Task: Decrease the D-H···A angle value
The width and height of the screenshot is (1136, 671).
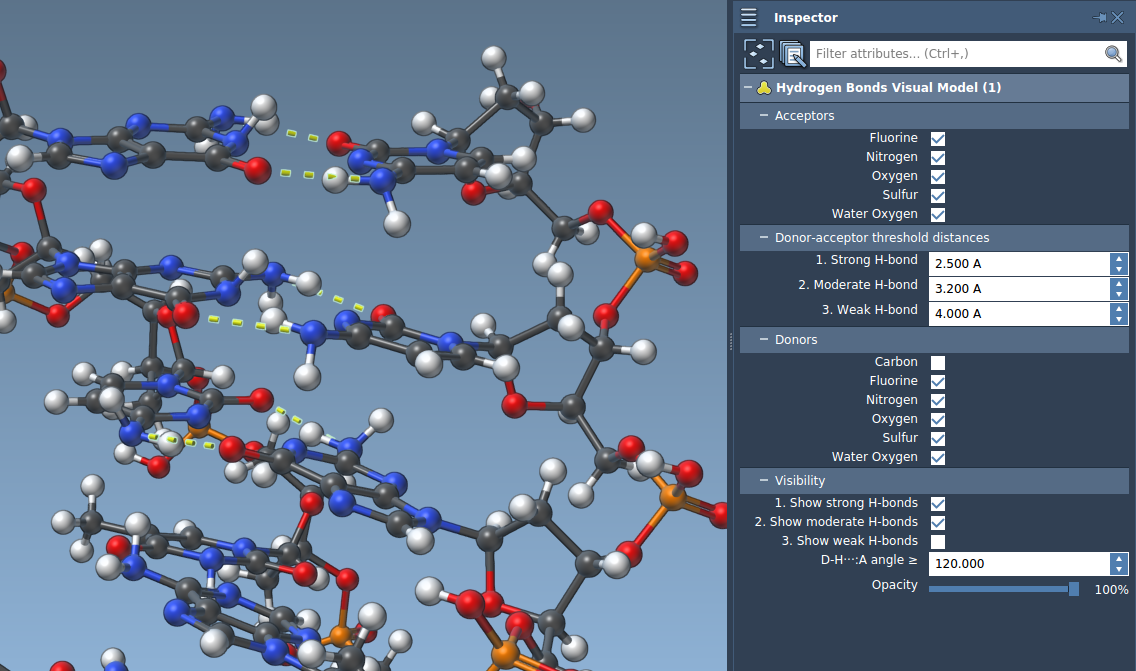Action: click(1119, 569)
